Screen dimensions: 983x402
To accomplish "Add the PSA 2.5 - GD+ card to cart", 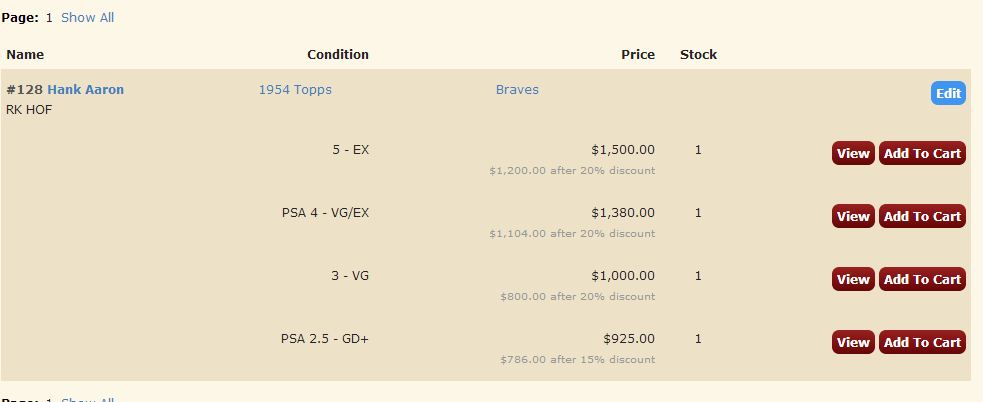I will pyautogui.click(x=922, y=342).
